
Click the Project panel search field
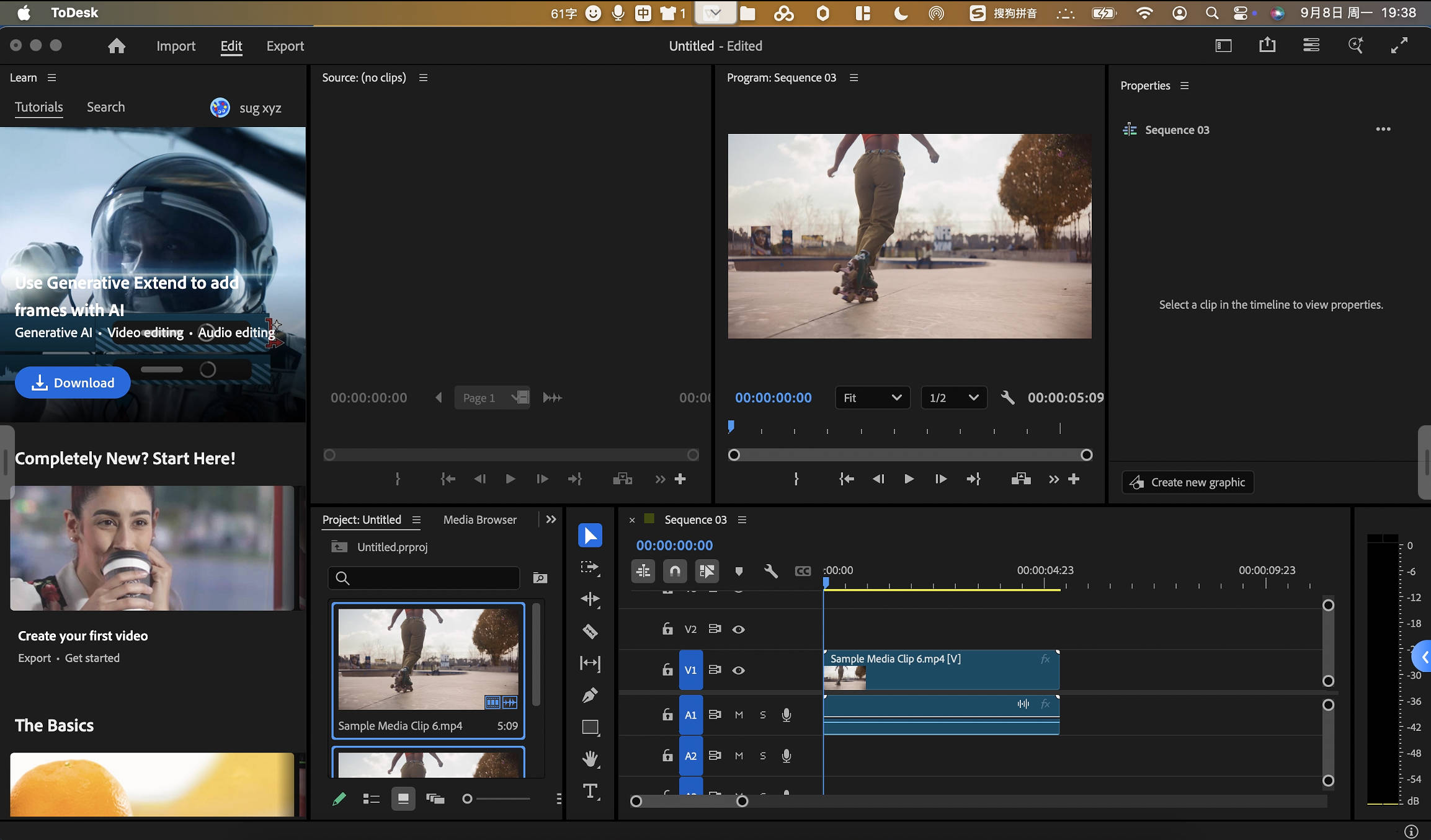[424, 578]
